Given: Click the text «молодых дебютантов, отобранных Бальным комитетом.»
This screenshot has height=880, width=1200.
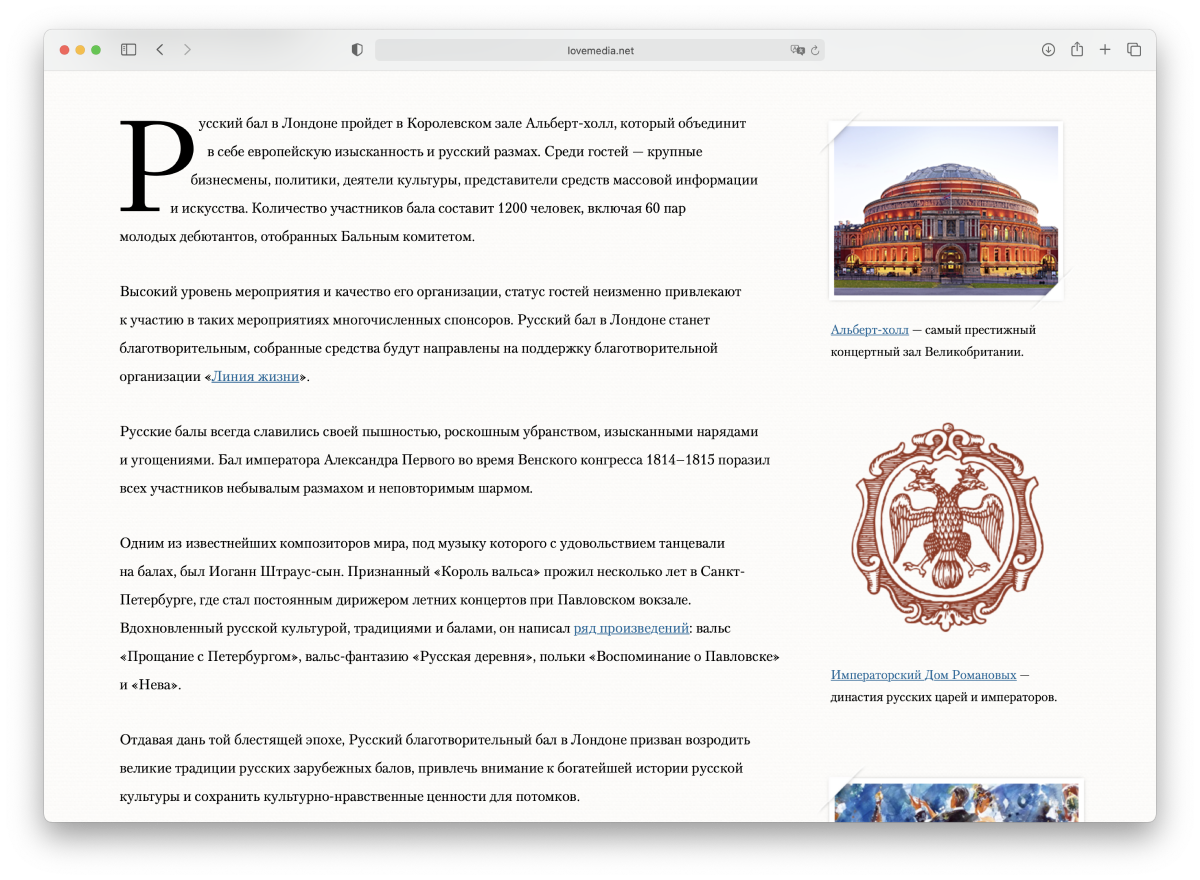Looking at the screenshot, I should [x=297, y=237].
